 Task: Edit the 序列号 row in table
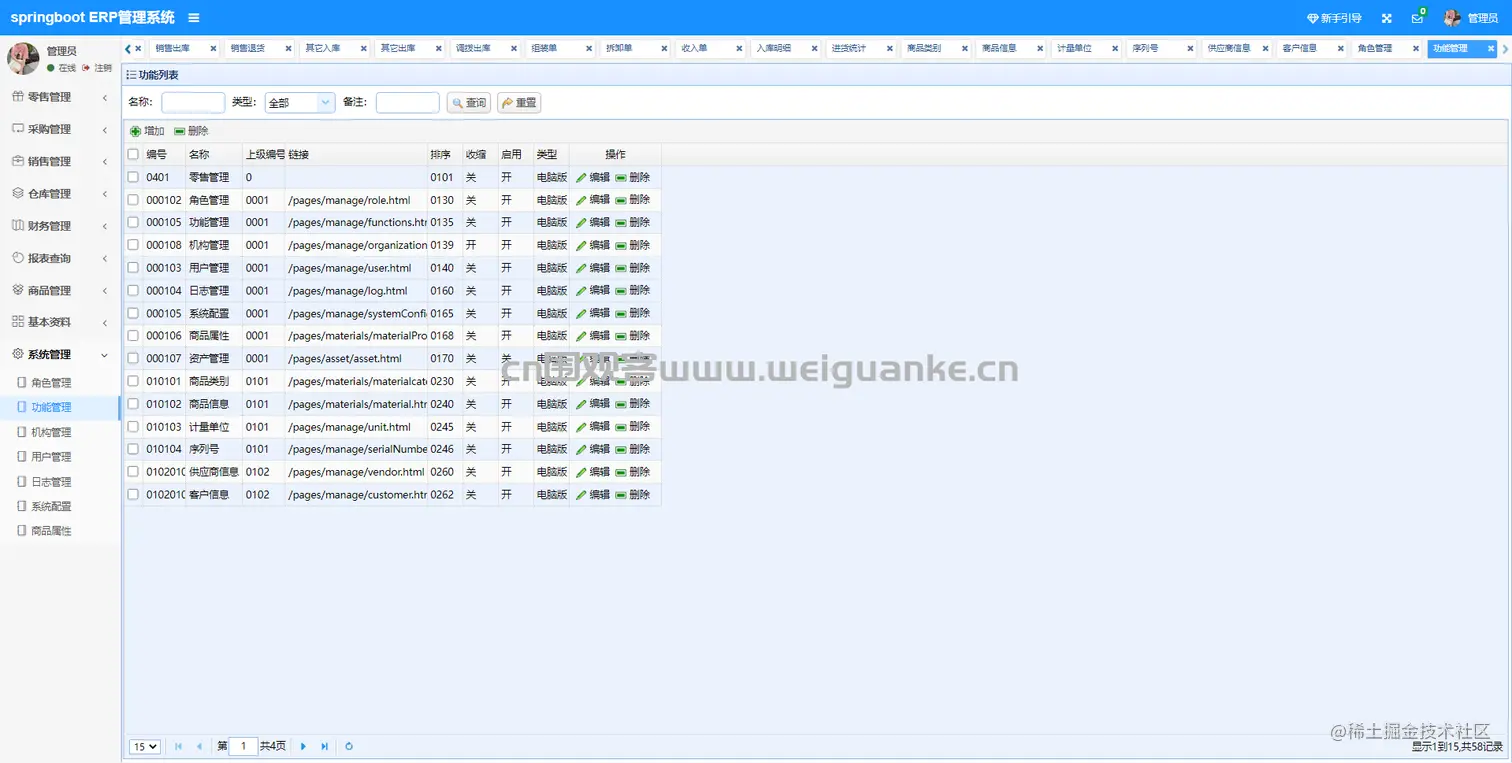coord(593,449)
